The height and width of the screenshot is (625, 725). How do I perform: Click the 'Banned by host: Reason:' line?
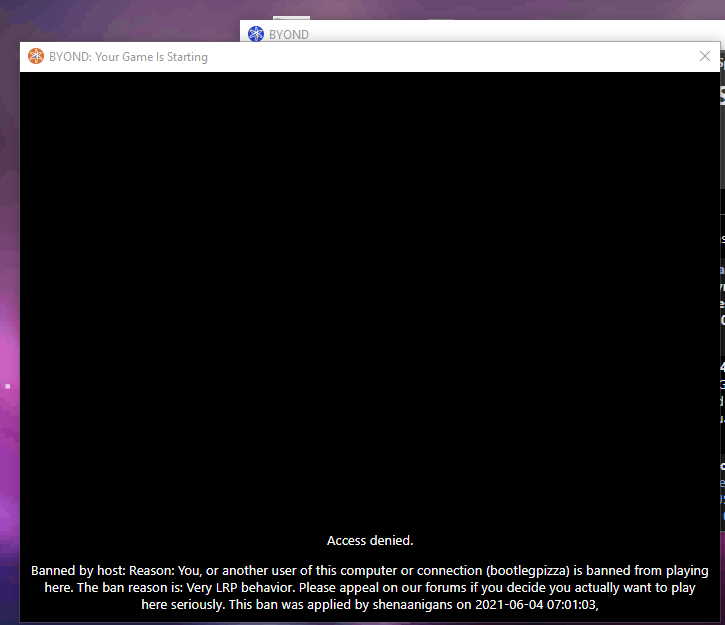coord(369,571)
